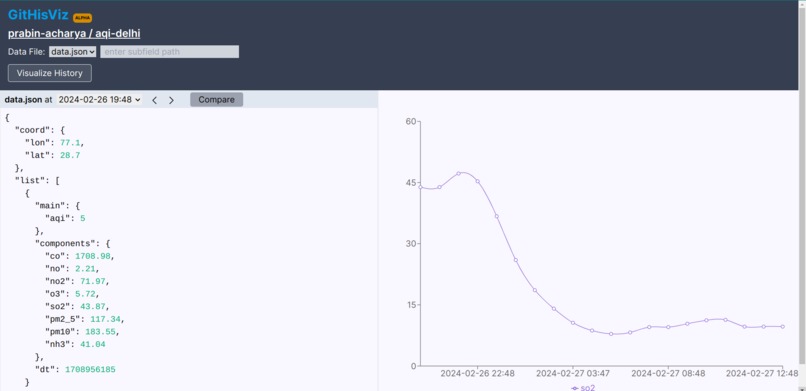The height and width of the screenshot is (391, 806).
Task: Click the data.json filename in viewer header
Action: (x=23, y=100)
